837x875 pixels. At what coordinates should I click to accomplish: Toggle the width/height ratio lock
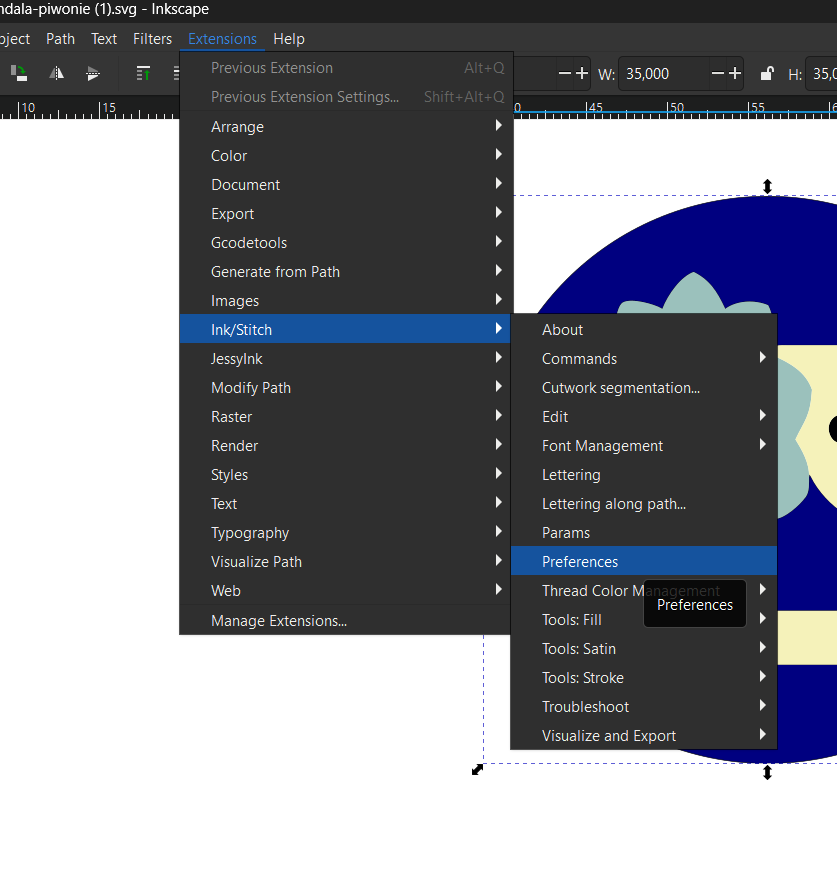(767, 74)
